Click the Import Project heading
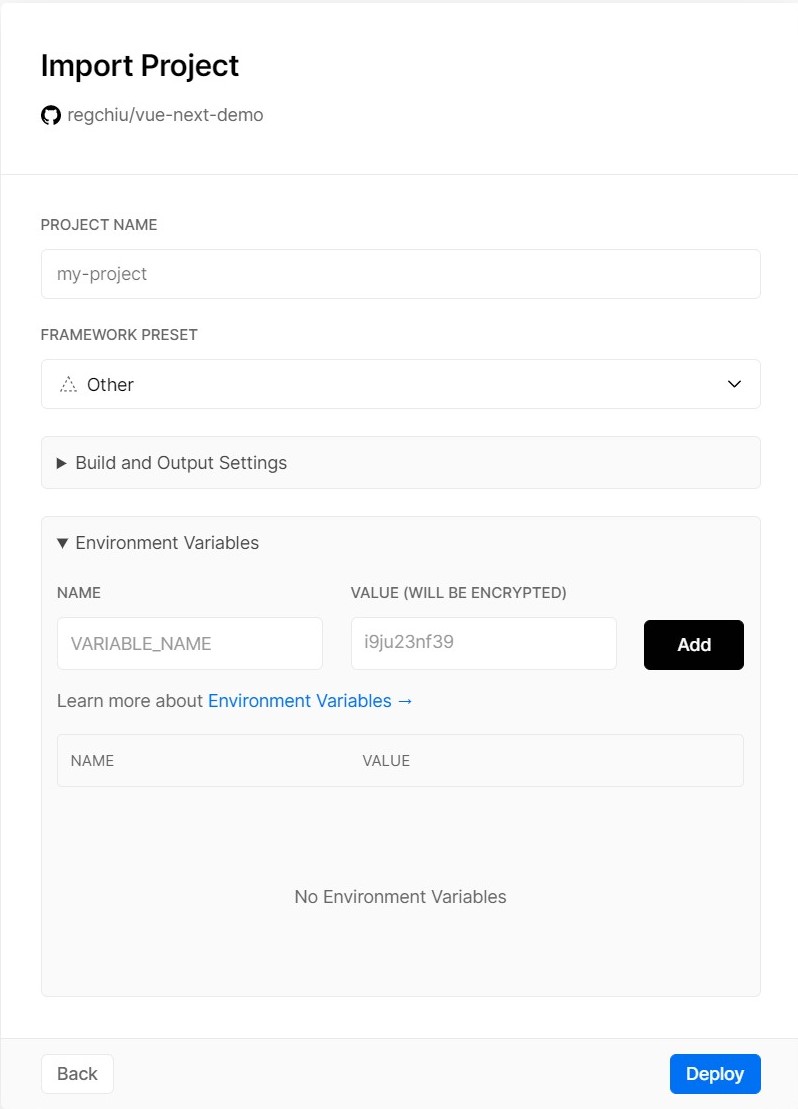Screen dimensions: 798x1109 pos(140,66)
